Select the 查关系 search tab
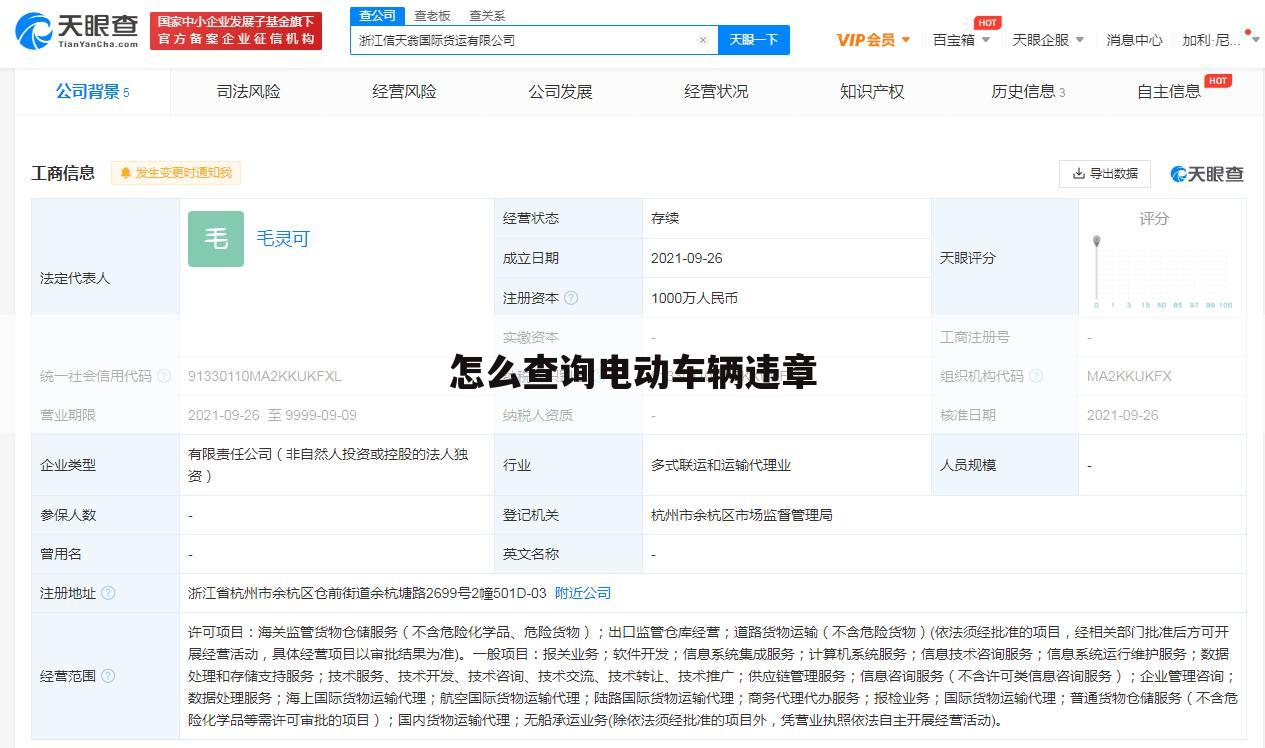Screen dimensions: 1265x748 (487, 16)
